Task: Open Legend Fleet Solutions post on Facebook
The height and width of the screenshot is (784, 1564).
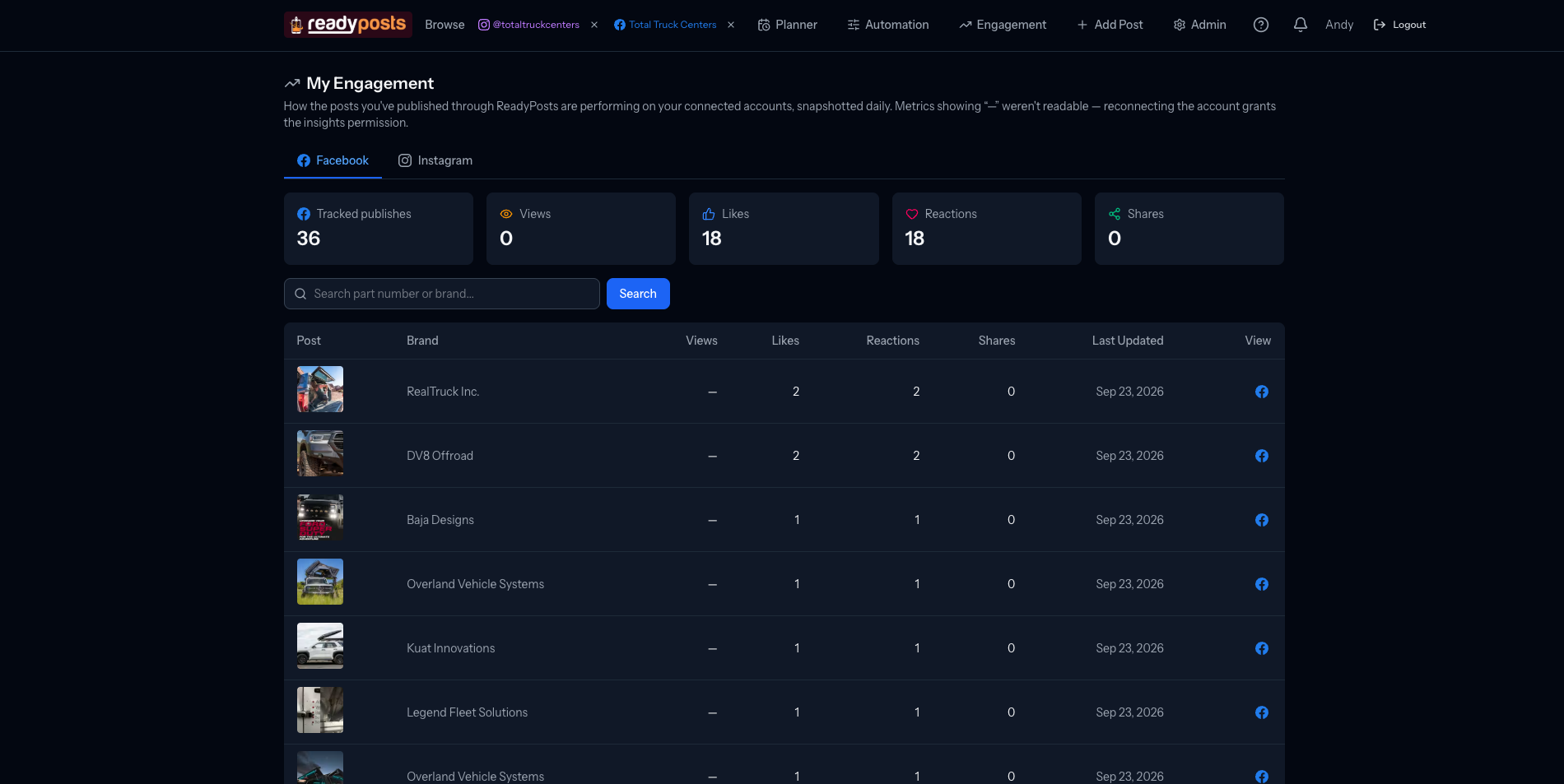Action: point(1261,712)
